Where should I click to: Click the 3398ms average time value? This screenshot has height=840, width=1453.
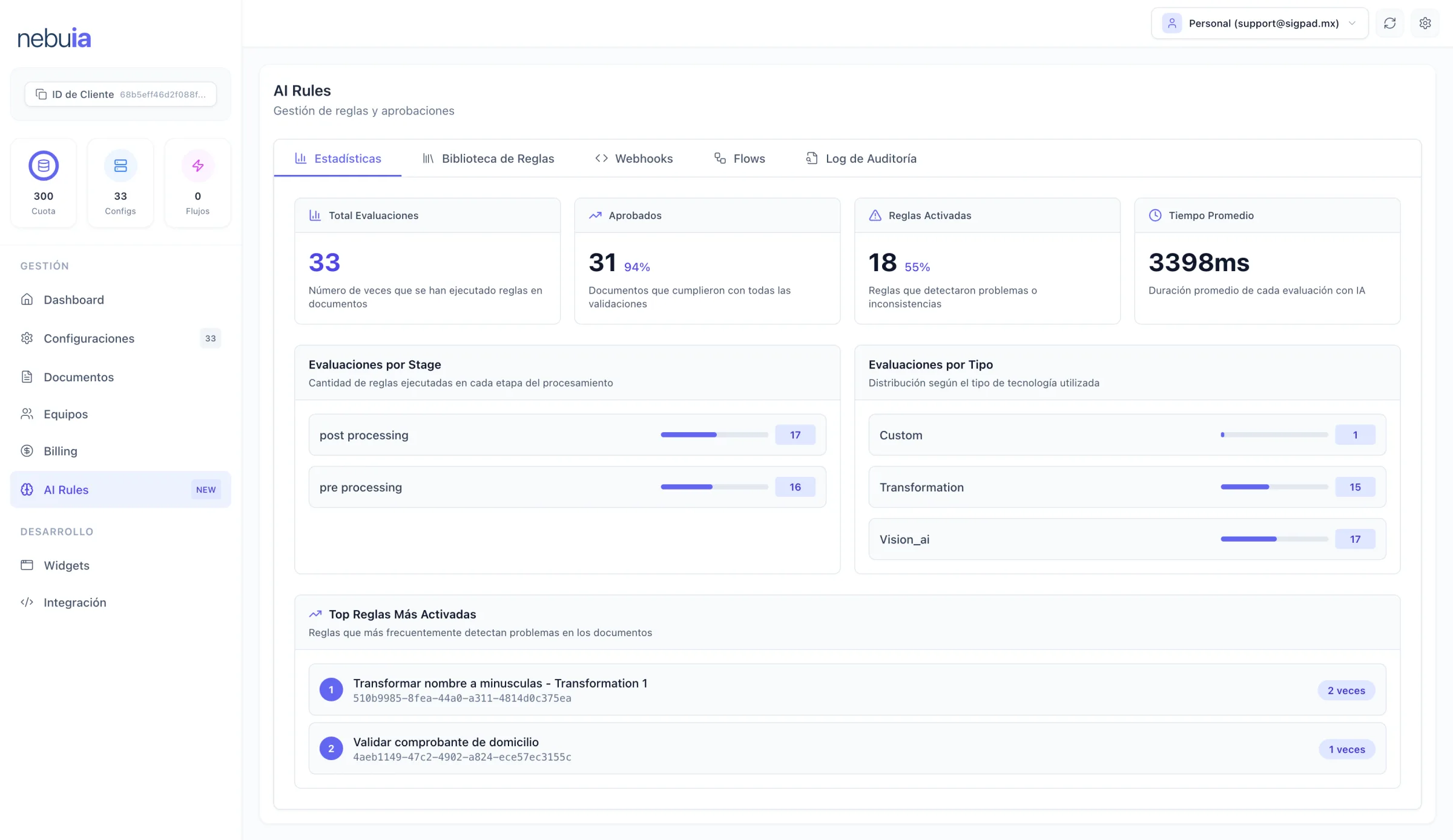click(x=1199, y=262)
